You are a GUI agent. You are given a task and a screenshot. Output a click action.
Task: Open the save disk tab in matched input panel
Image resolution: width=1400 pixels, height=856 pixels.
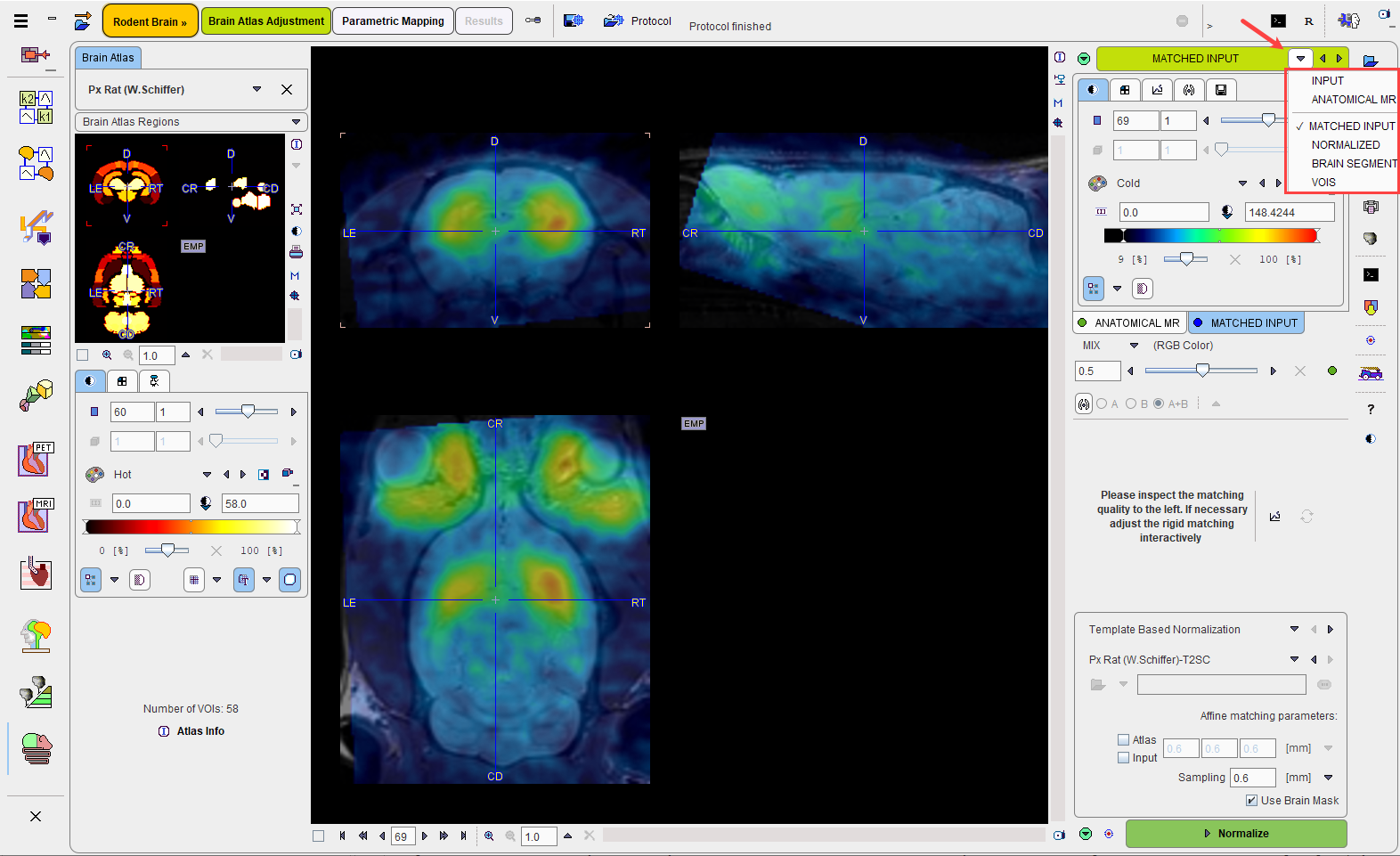(1221, 89)
